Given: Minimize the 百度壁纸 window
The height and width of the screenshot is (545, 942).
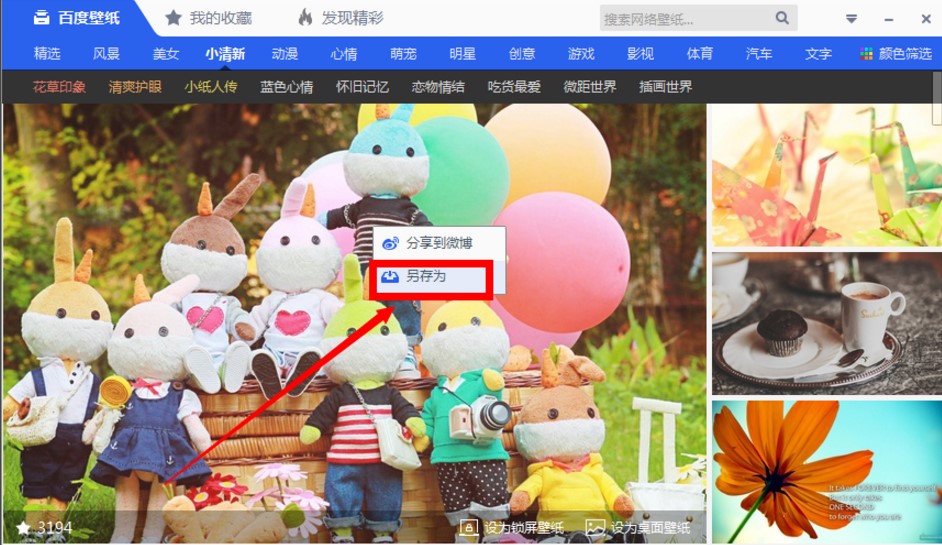Looking at the screenshot, I should point(889,20).
